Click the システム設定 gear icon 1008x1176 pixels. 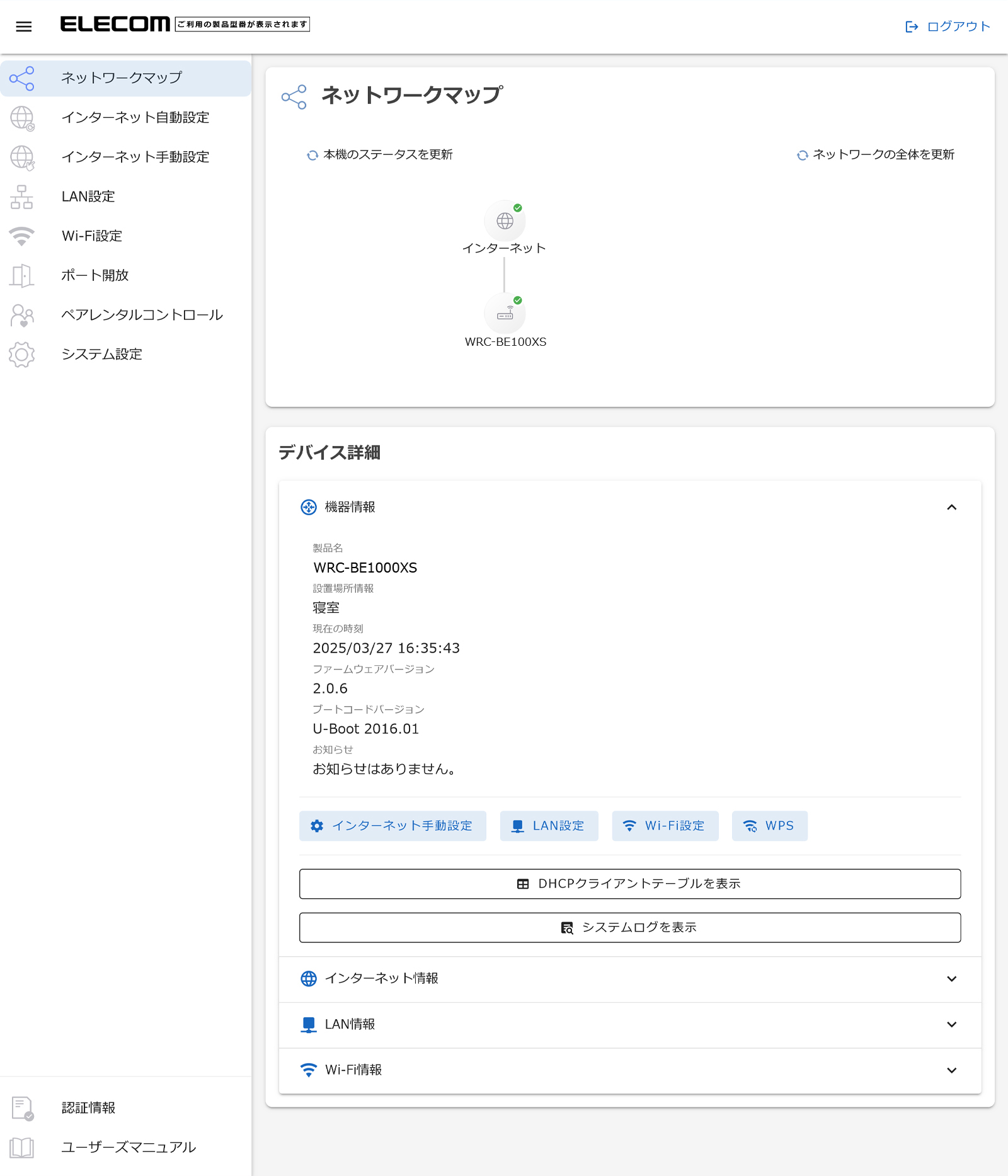[22, 355]
